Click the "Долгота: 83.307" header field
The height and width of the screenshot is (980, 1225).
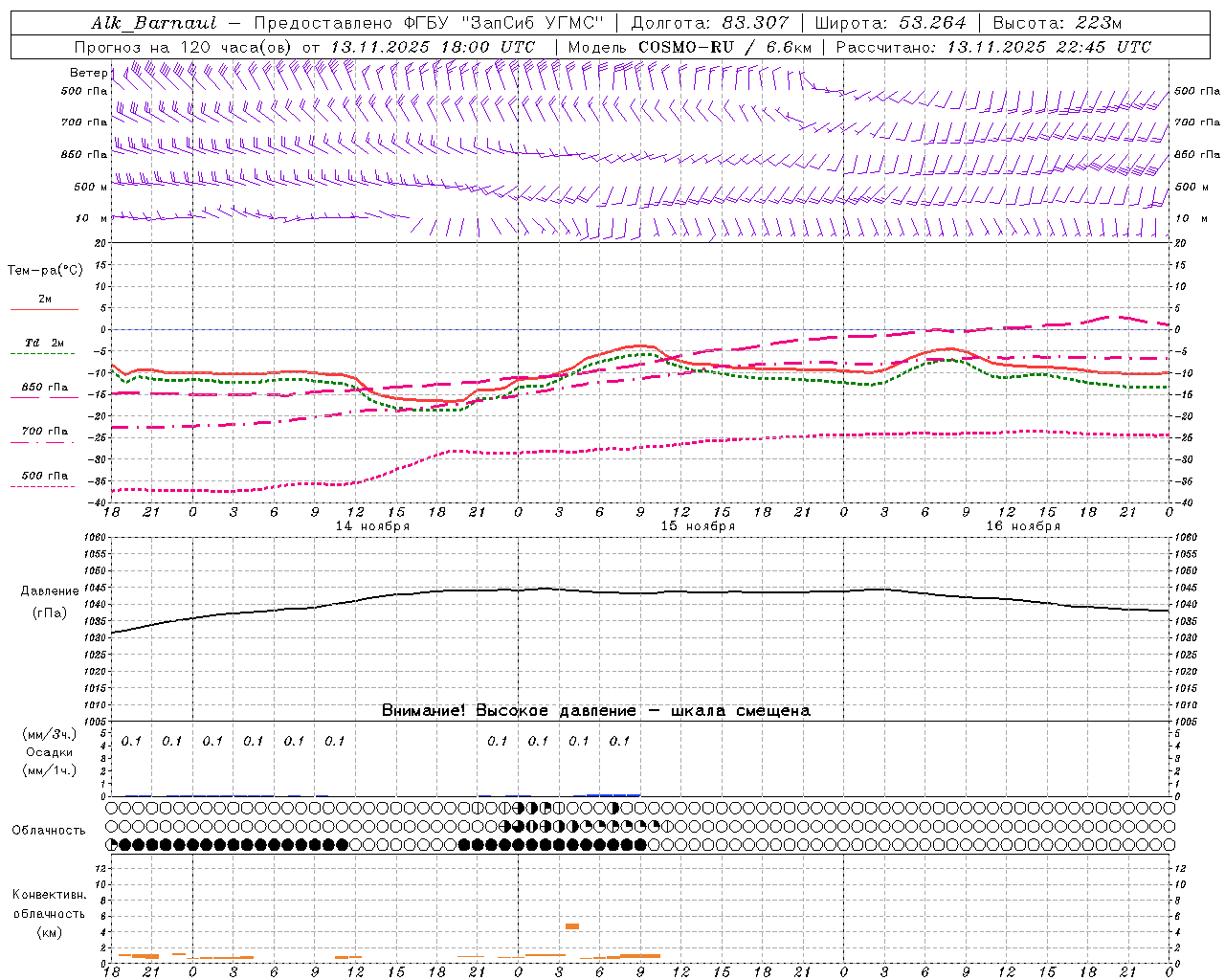710,23
